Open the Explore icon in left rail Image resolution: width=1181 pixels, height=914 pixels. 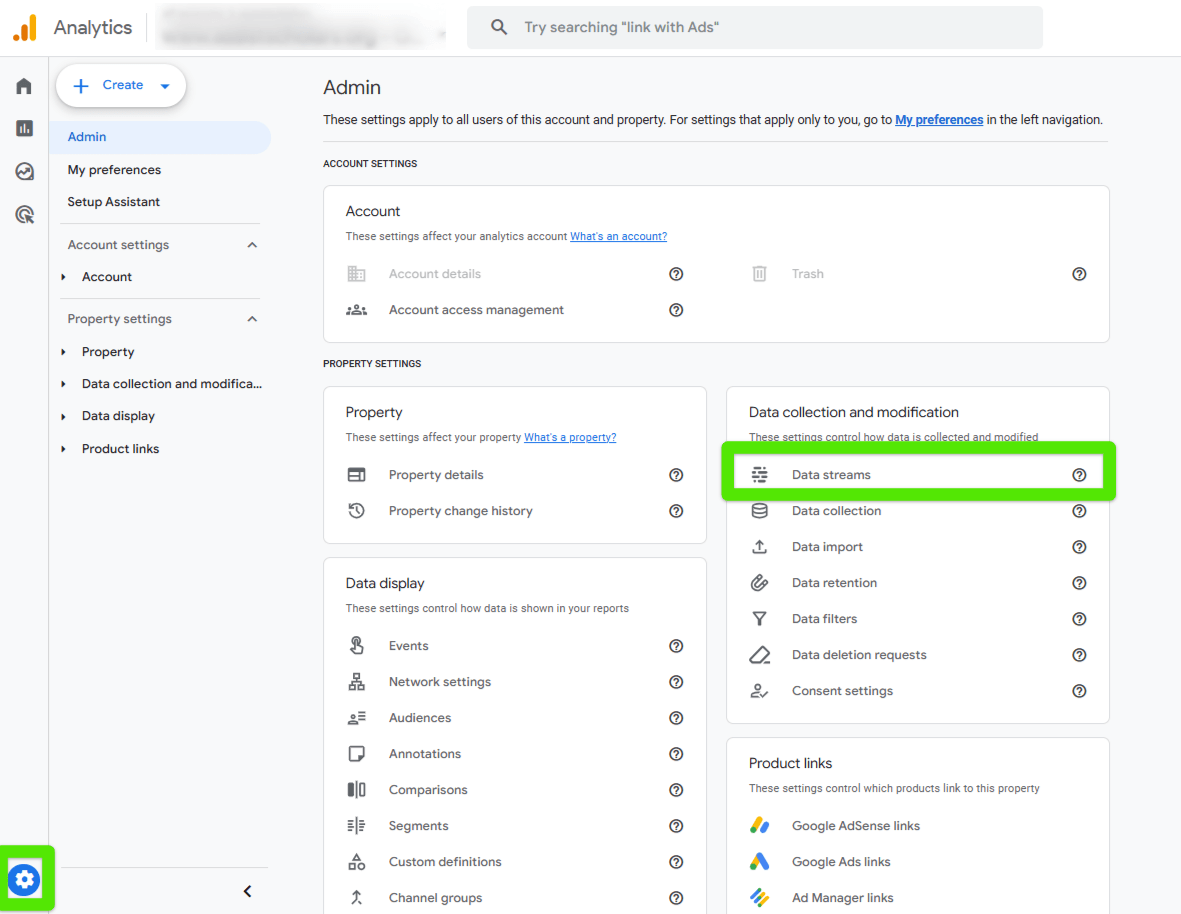coord(24,171)
